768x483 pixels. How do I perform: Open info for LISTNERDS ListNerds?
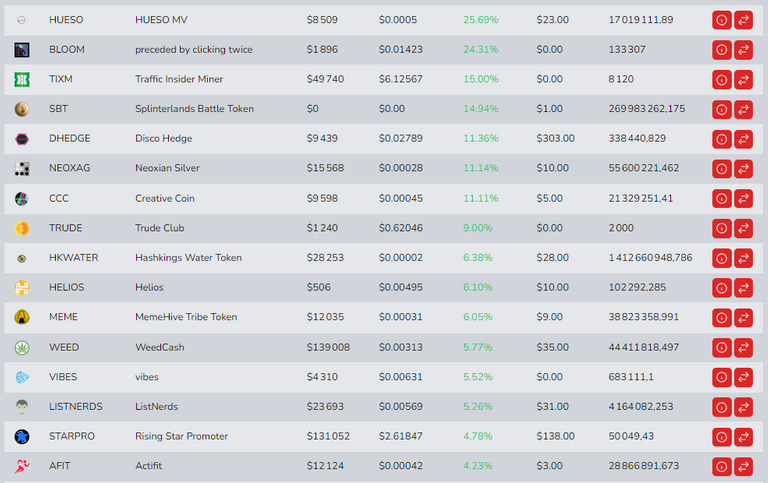tap(721, 407)
